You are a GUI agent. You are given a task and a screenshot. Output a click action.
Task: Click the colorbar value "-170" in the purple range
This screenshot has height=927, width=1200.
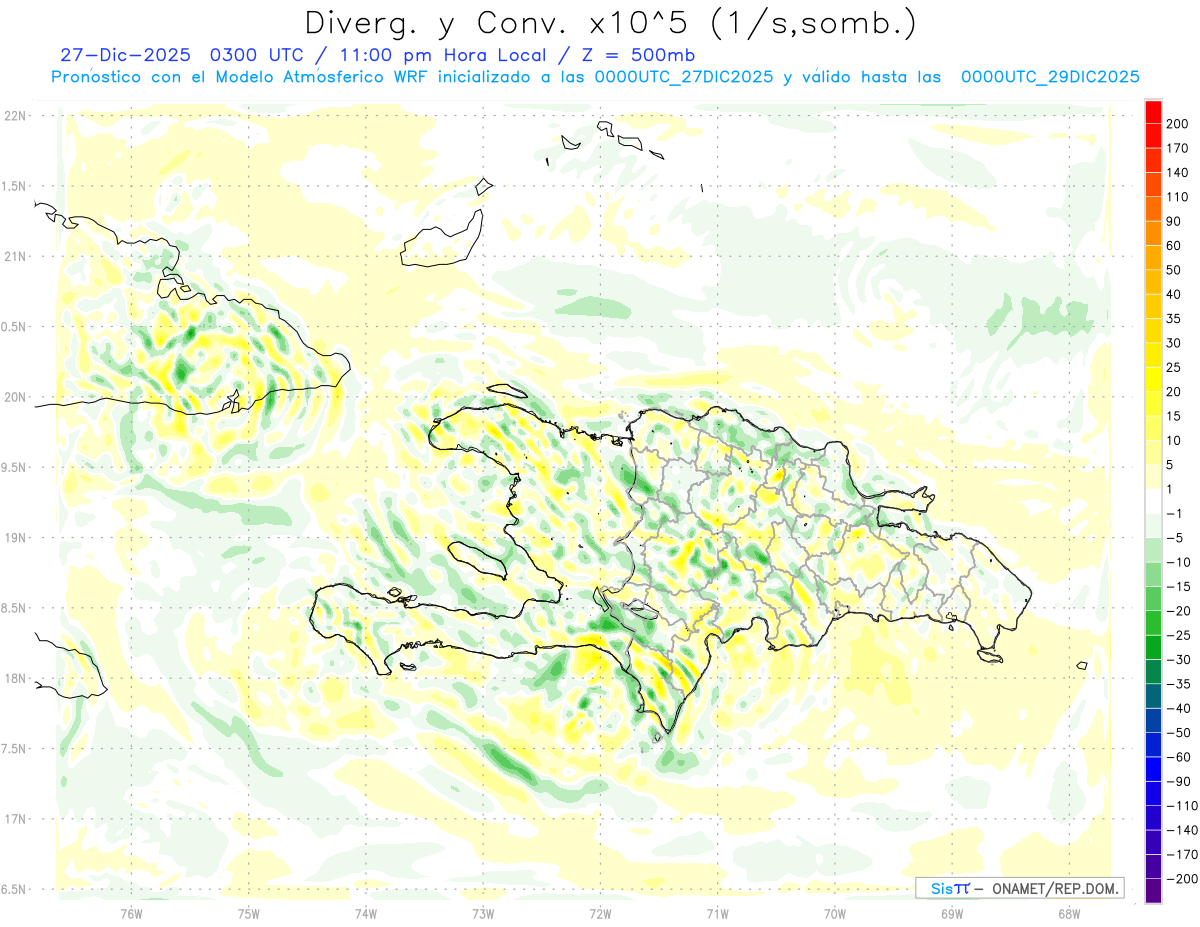click(x=1182, y=854)
